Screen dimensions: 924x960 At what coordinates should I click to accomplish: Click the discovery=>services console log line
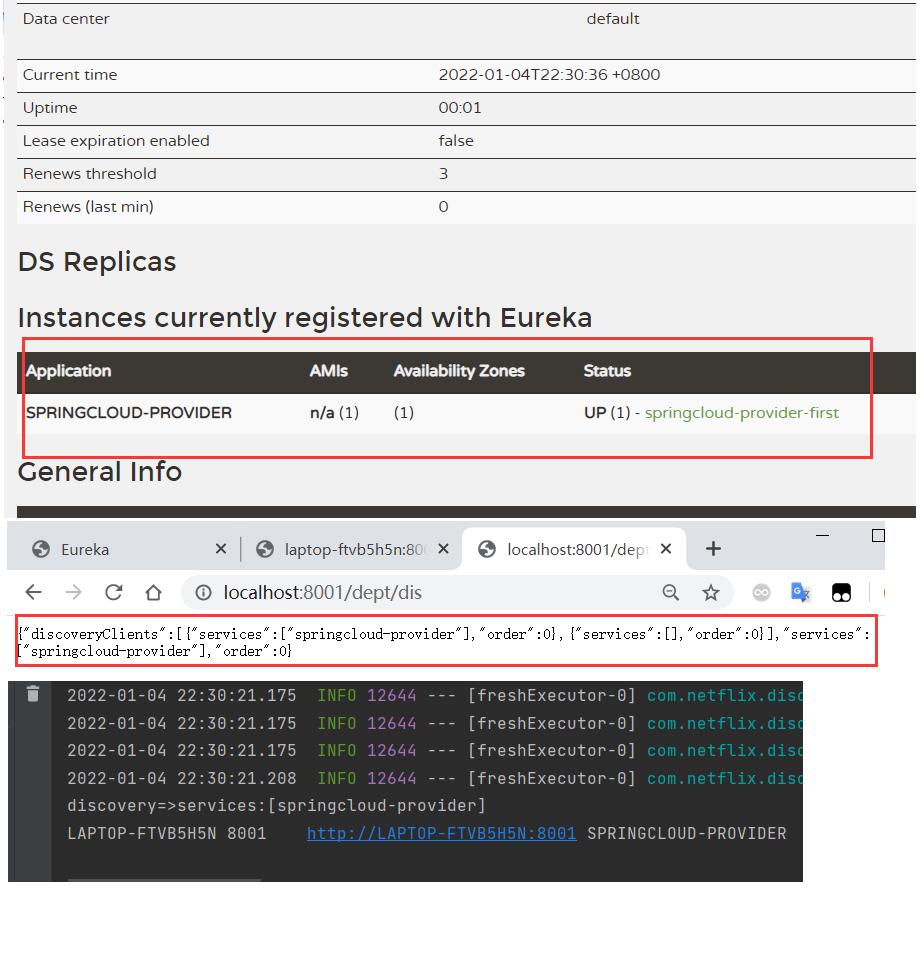276,806
